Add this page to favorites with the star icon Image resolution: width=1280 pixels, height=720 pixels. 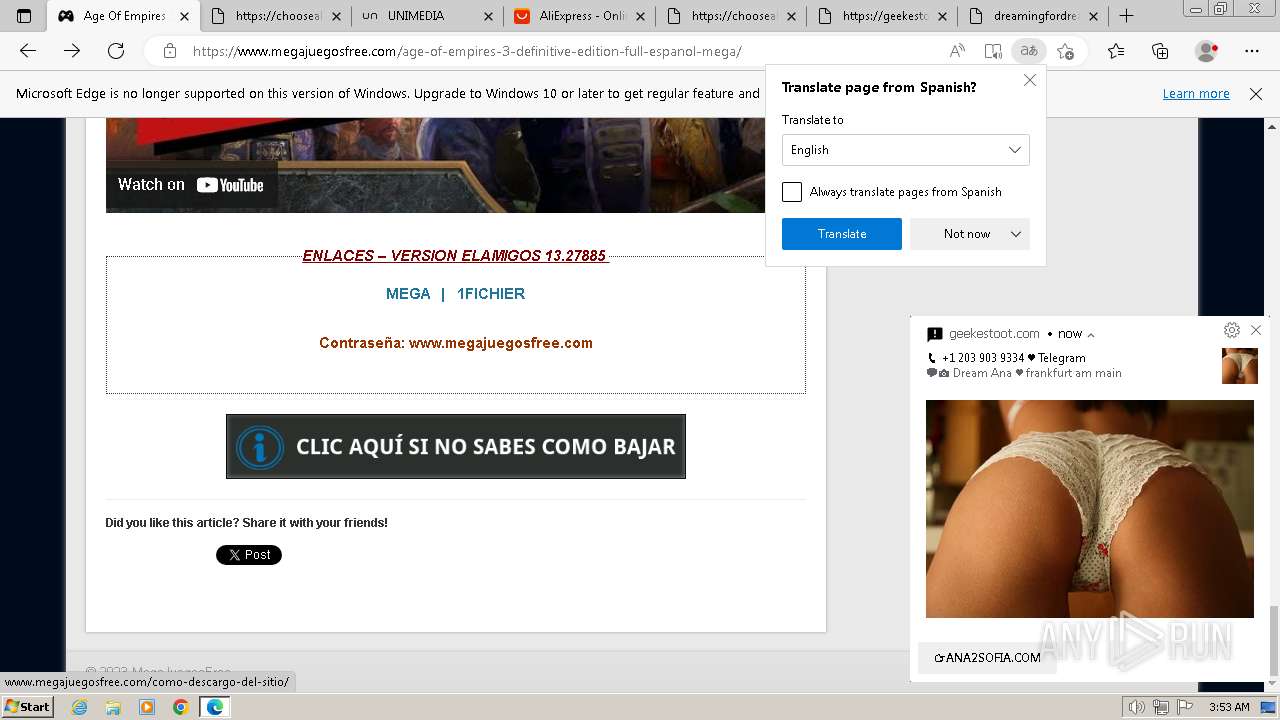1065,51
